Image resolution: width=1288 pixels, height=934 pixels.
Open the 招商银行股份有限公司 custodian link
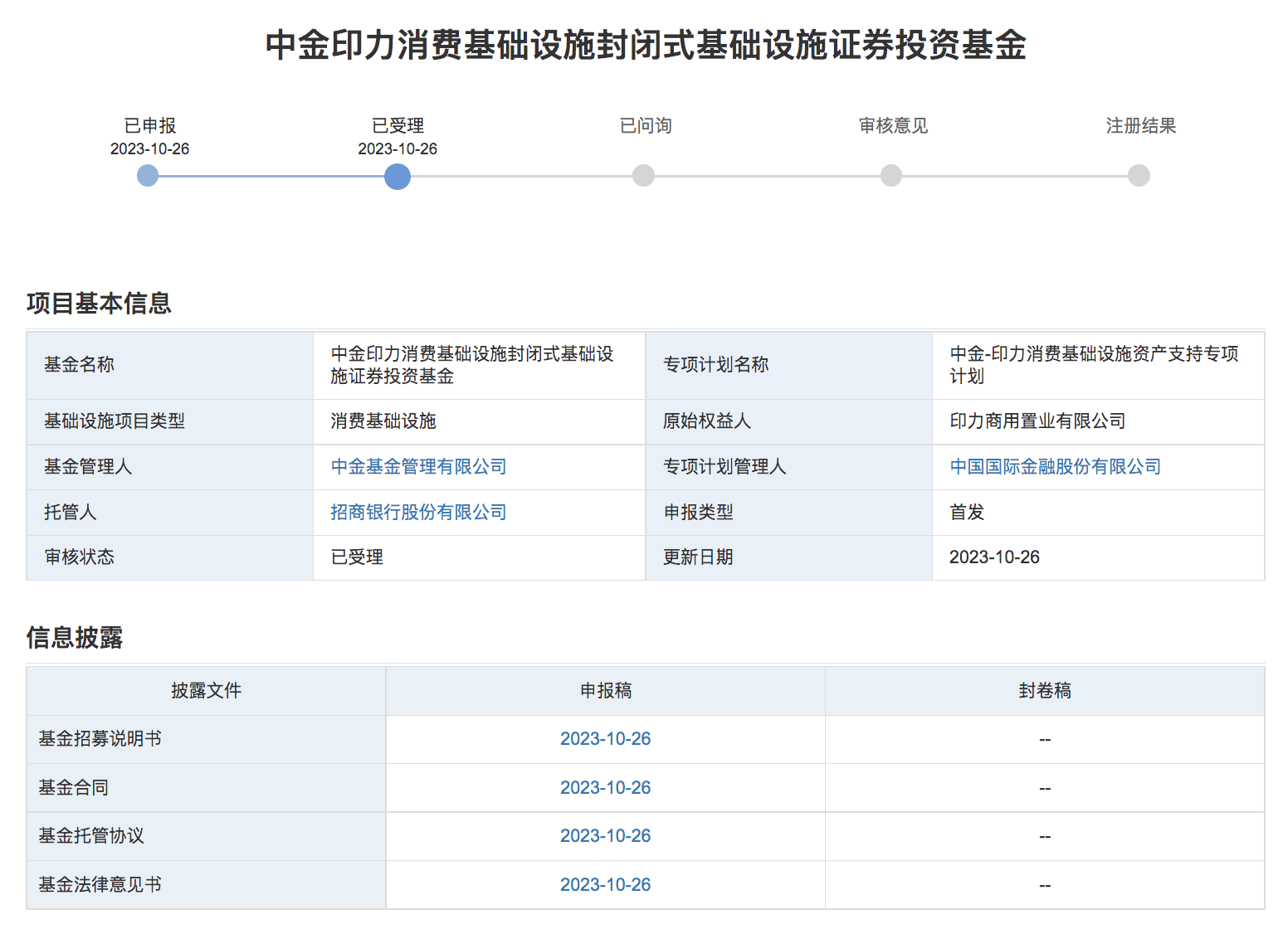(x=417, y=512)
